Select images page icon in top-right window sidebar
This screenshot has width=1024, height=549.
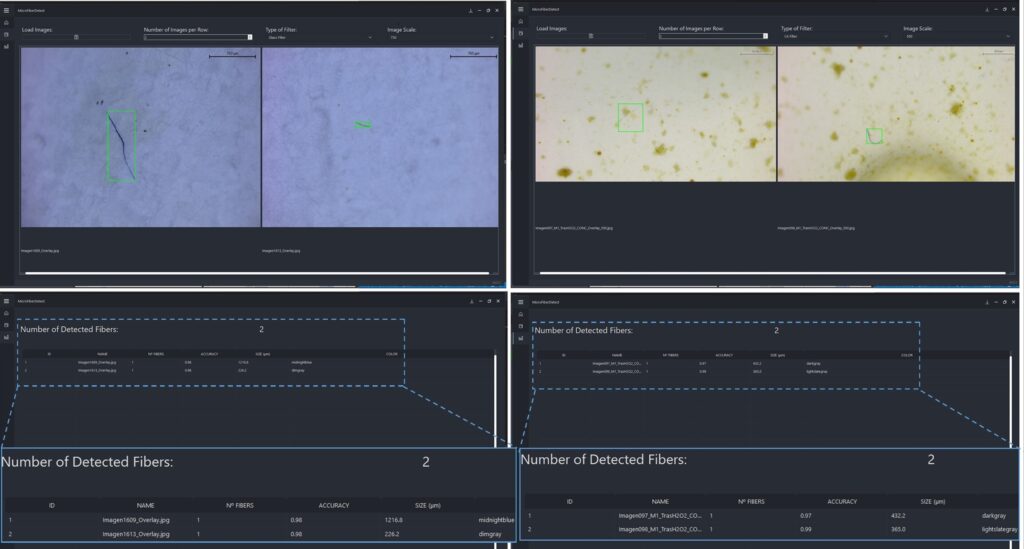(x=521, y=34)
